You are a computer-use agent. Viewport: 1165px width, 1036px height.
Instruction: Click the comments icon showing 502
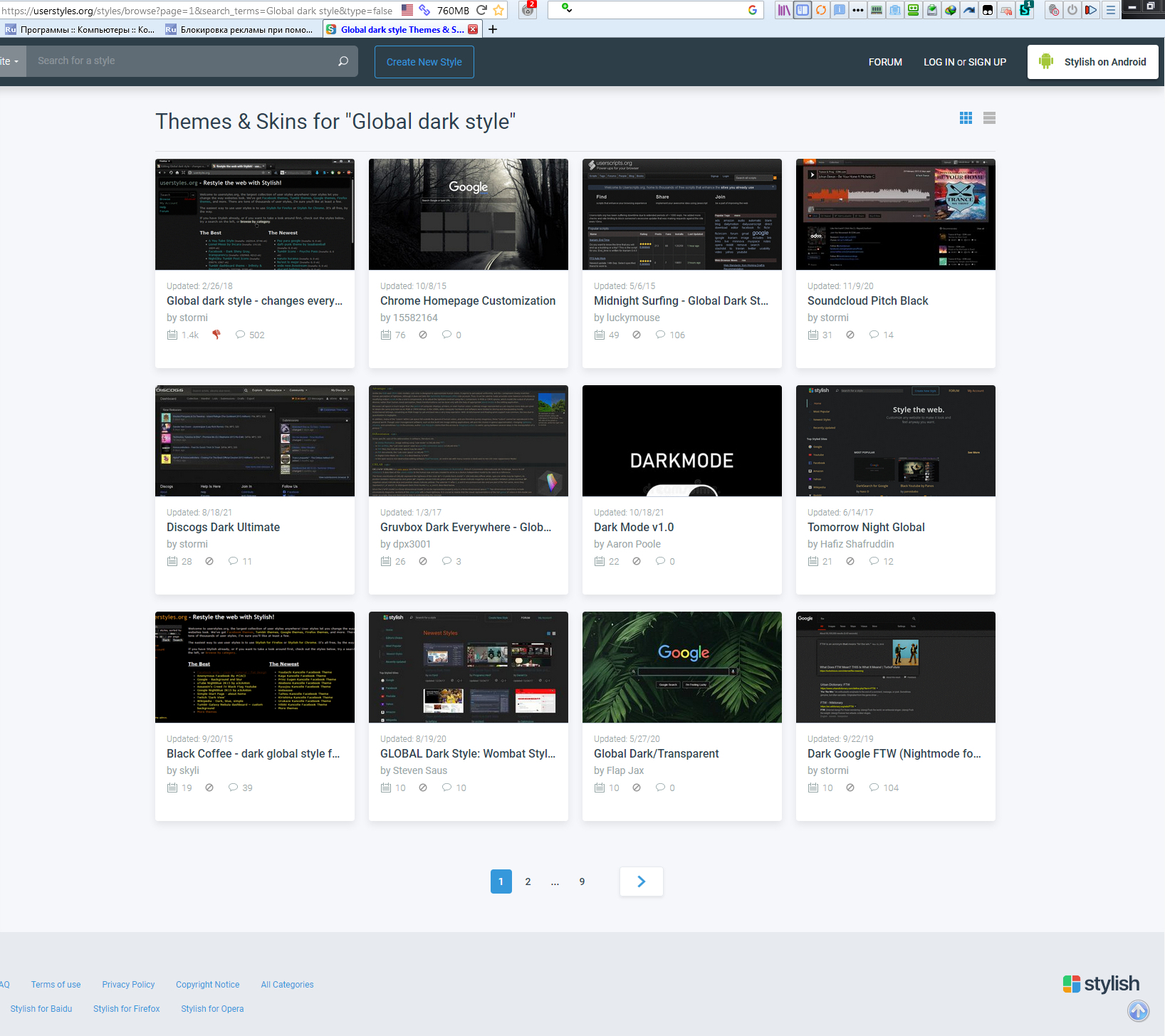[240, 335]
